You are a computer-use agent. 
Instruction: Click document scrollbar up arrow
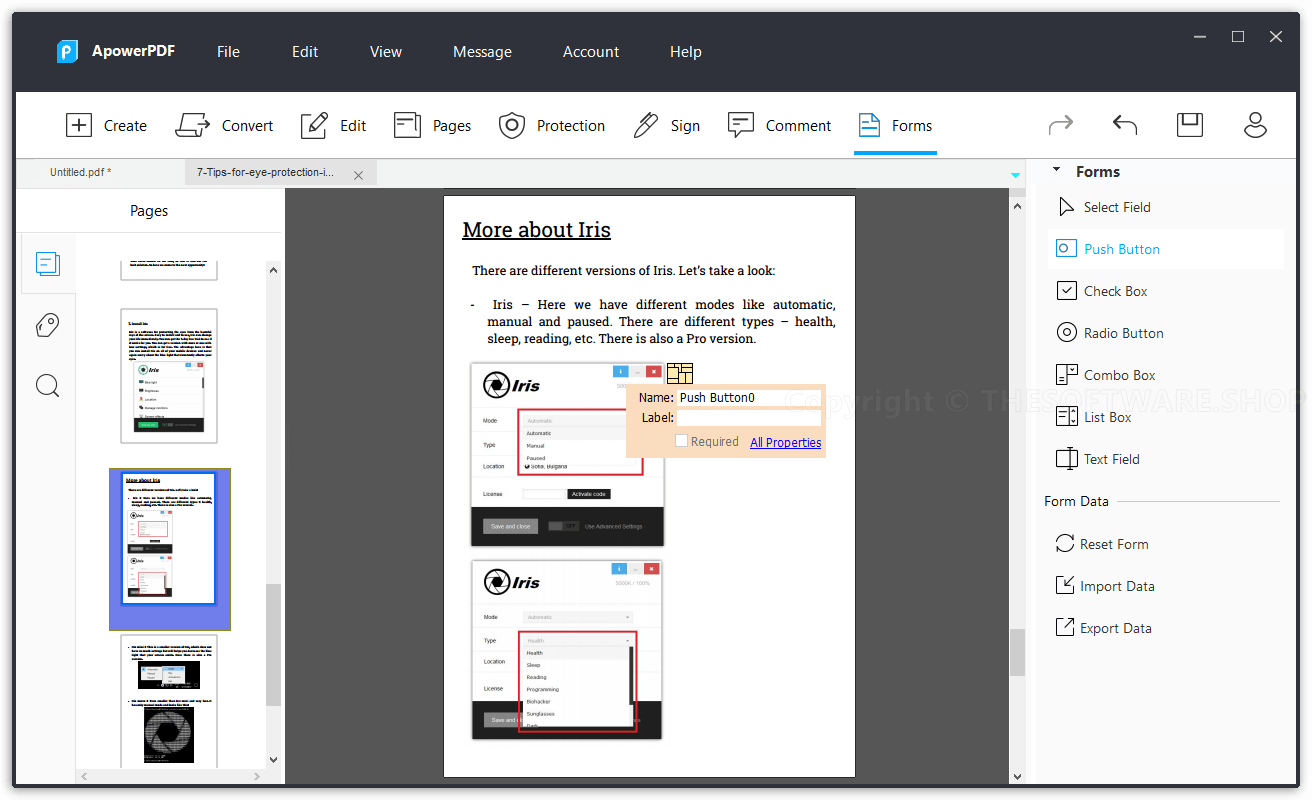(1018, 206)
